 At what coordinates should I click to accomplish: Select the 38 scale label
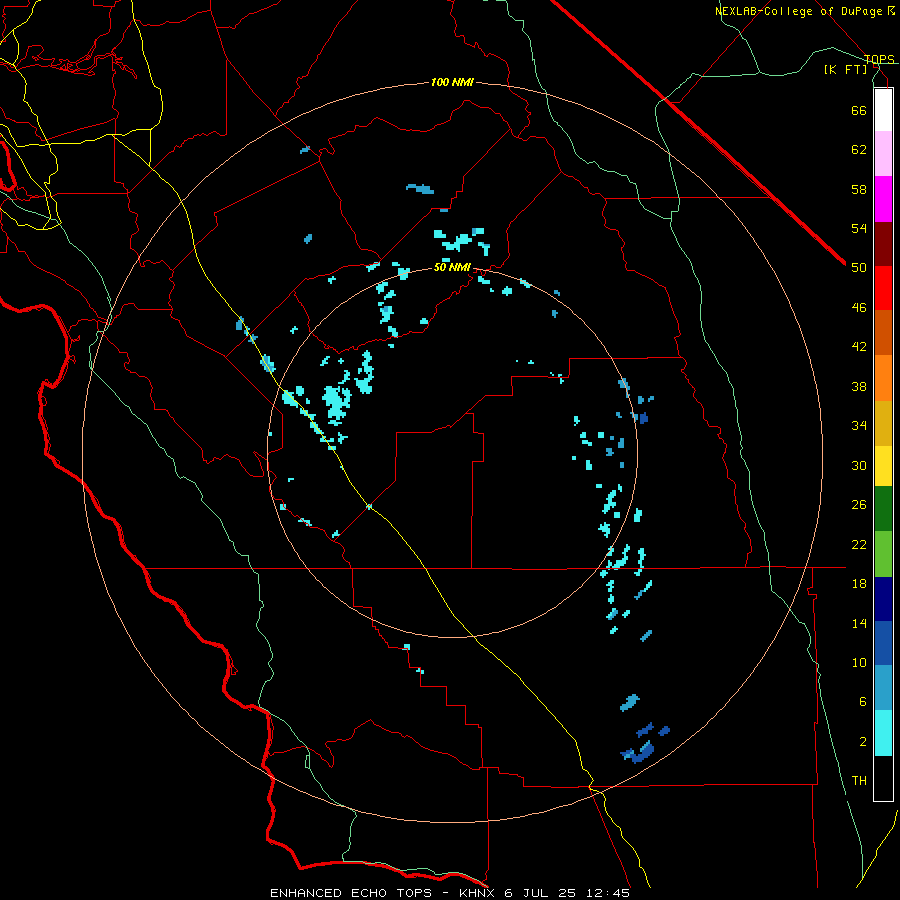click(859, 386)
